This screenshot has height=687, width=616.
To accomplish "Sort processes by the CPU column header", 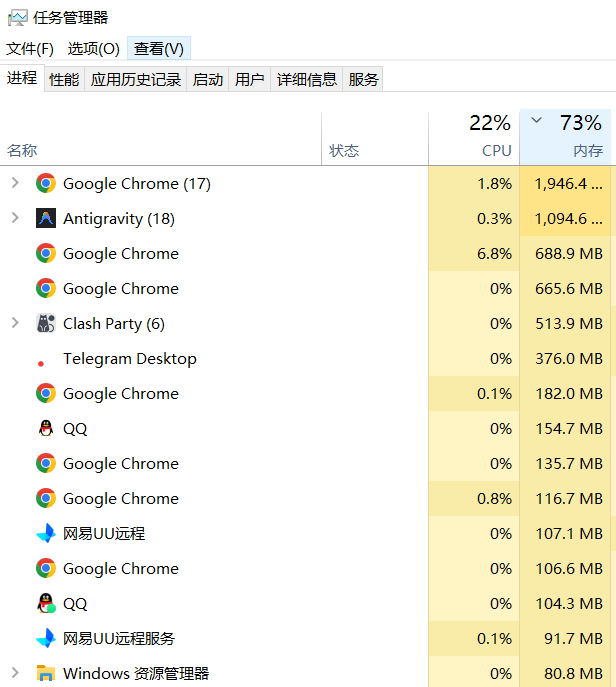I will (474, 138).
